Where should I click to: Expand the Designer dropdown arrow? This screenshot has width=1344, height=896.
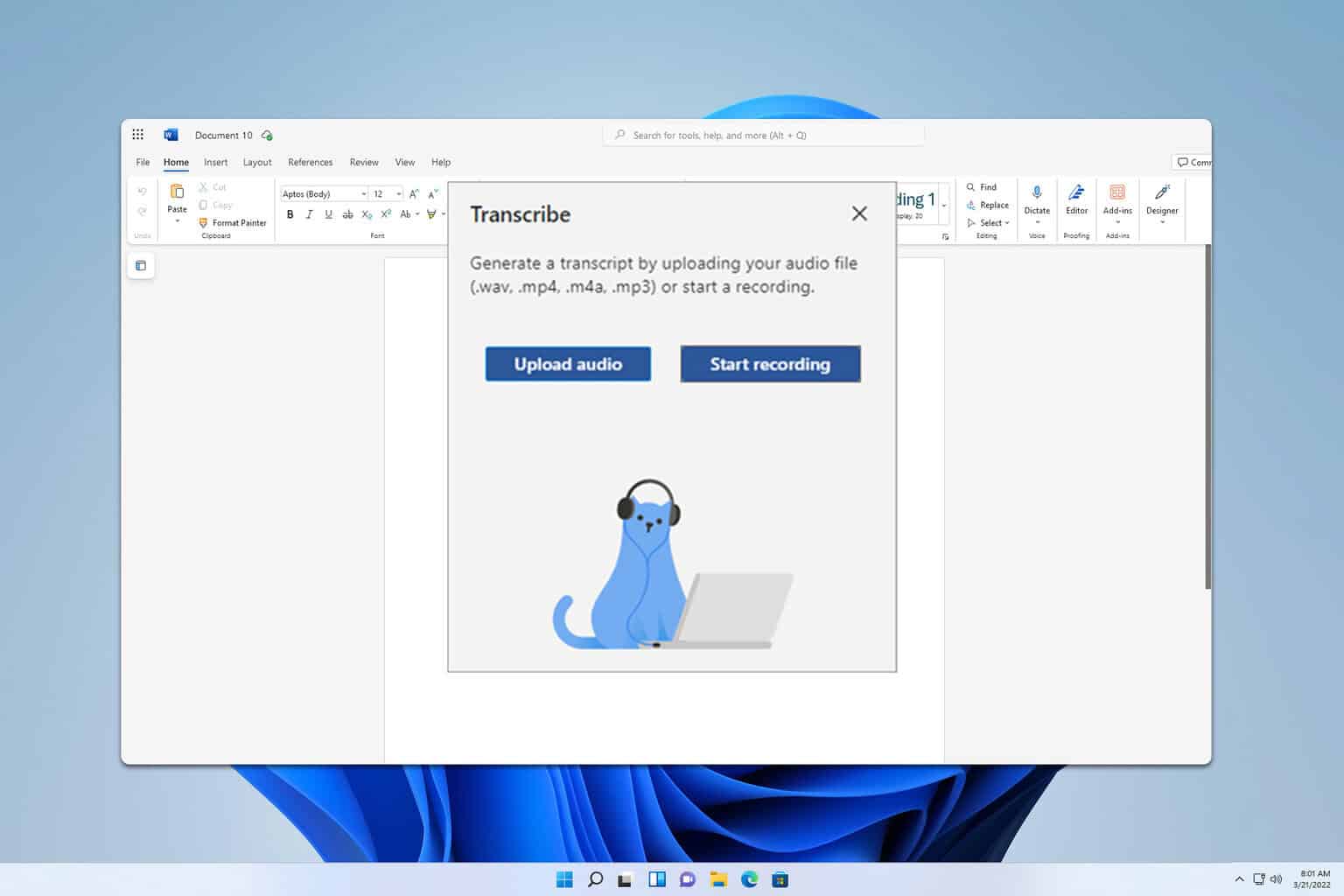(x=1162, y=222)
